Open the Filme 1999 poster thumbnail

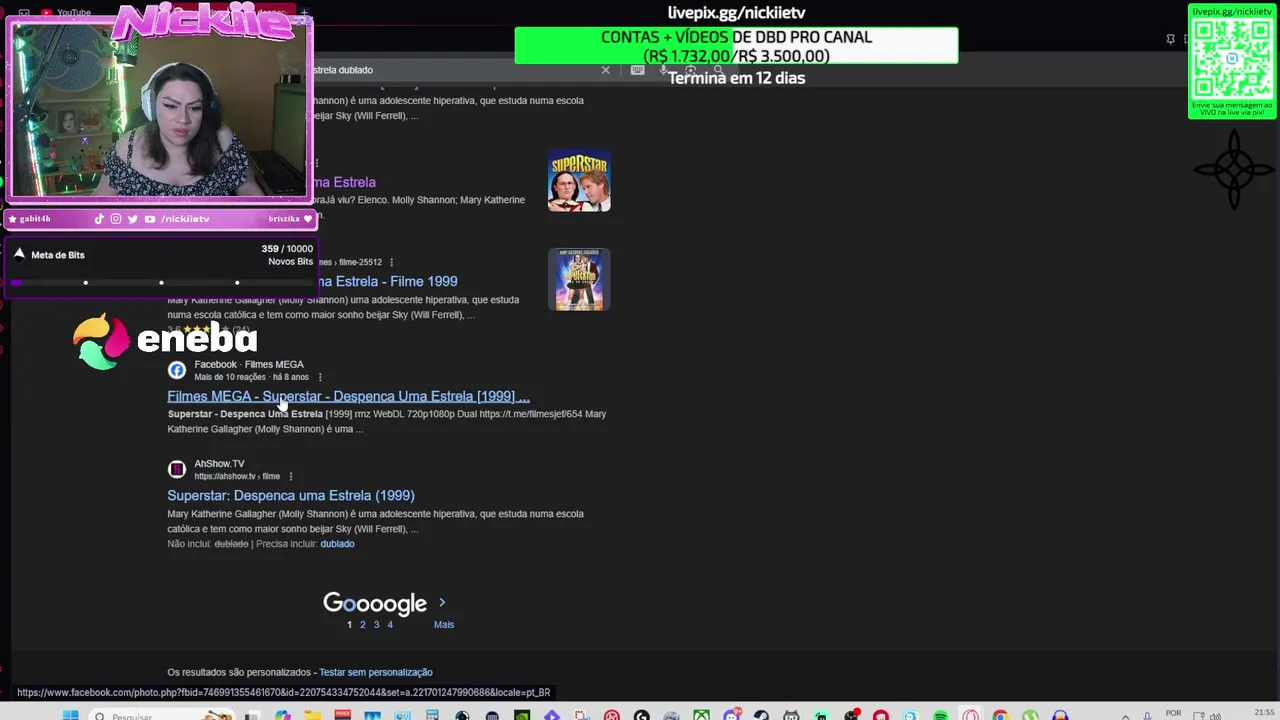click(579, 279)
